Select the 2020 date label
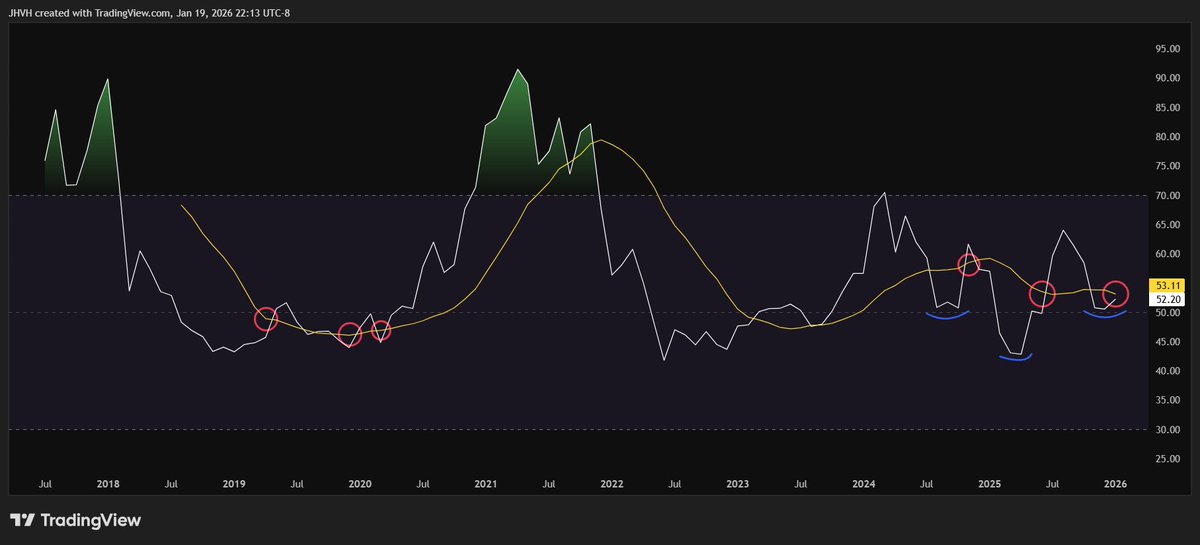This screenshot has width=1200, height=545. pos(360,484)
